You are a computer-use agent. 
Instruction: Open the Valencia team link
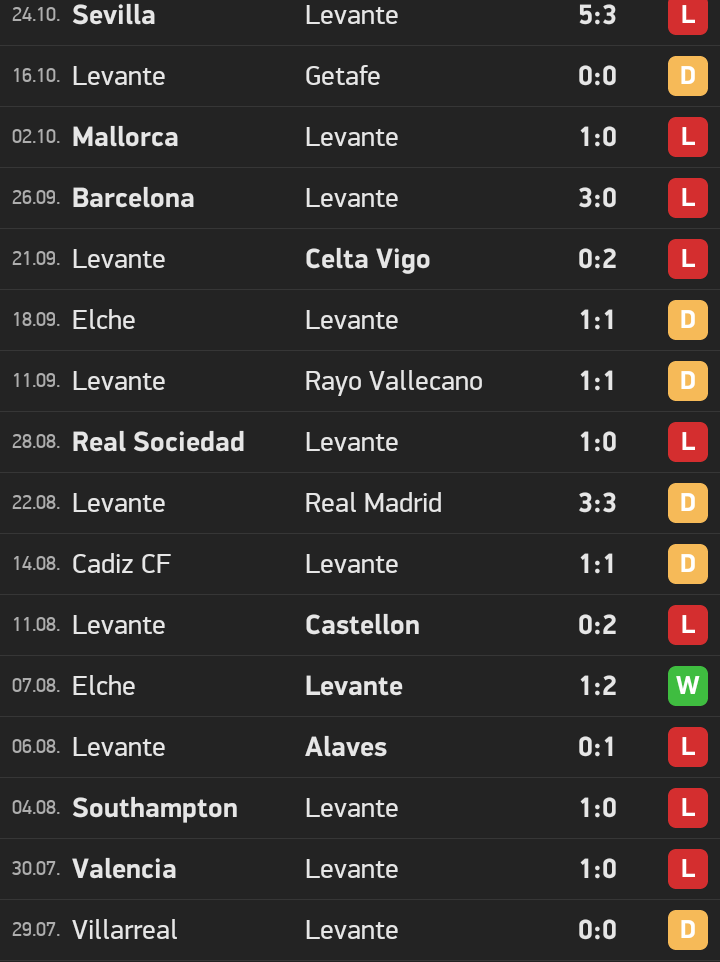click(x=124, y=869)
